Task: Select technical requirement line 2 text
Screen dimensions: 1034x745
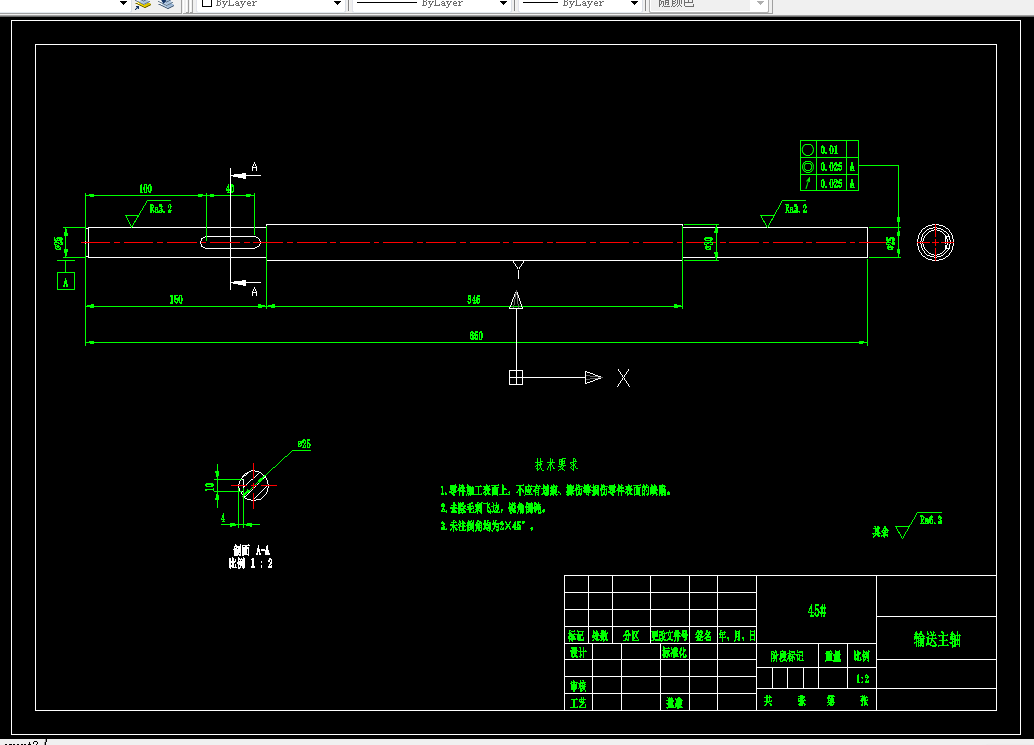Action: tap(493, 508)
